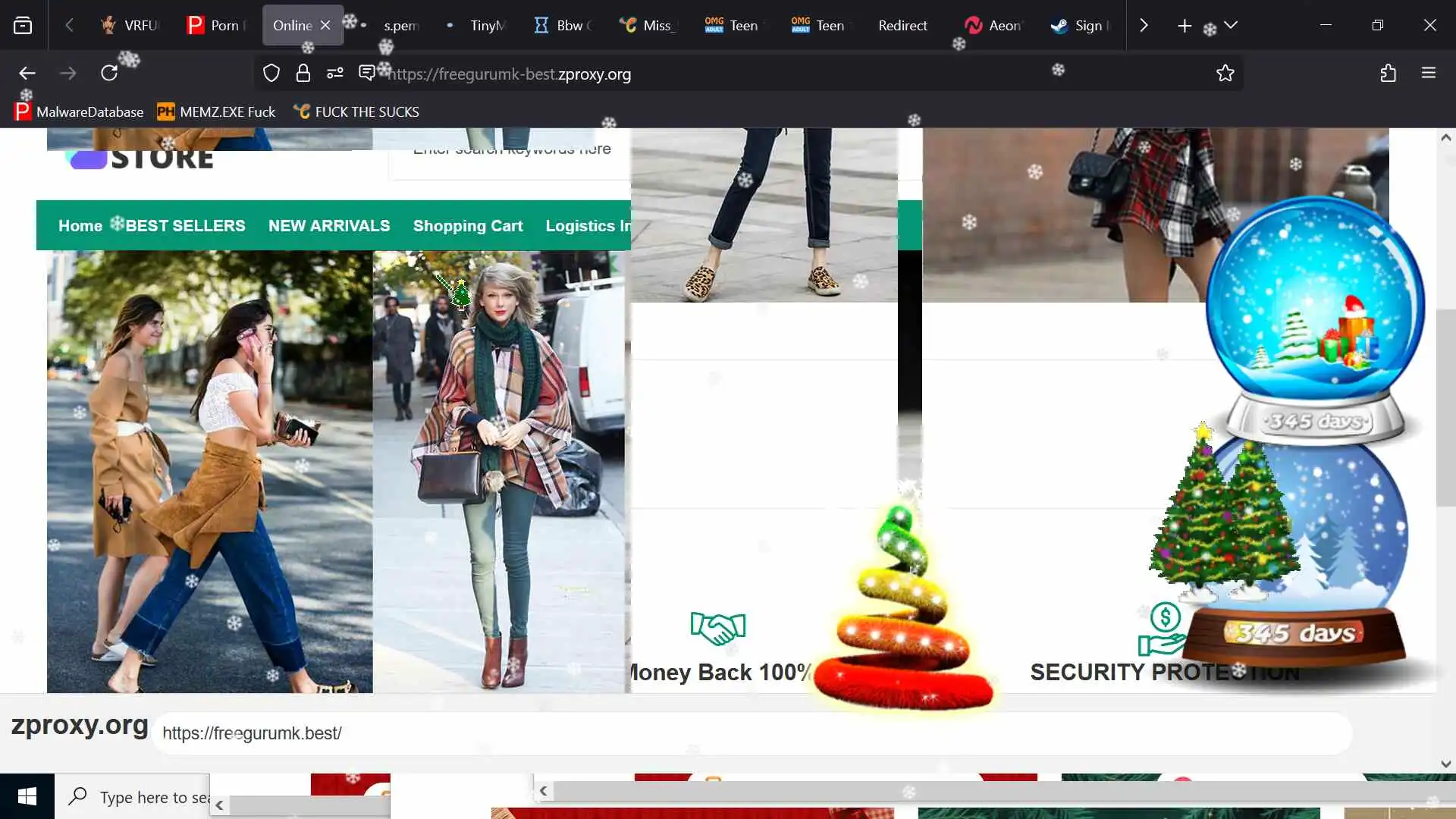Switch to the Redirect tab
1456x819 pixels.
(x=902, y=26)
